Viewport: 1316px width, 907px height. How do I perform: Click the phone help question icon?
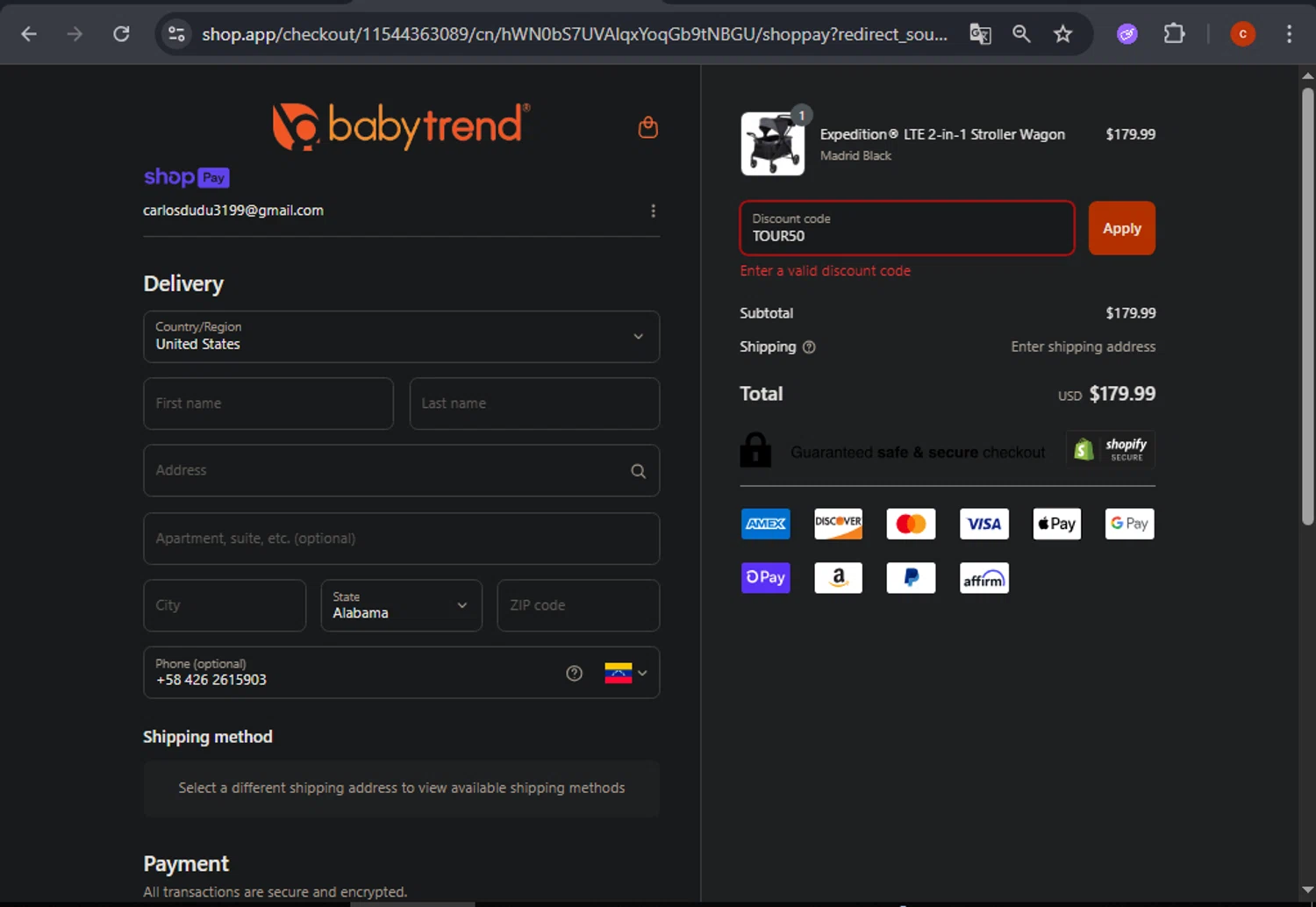pyautogui.click(x=575, y=673)
